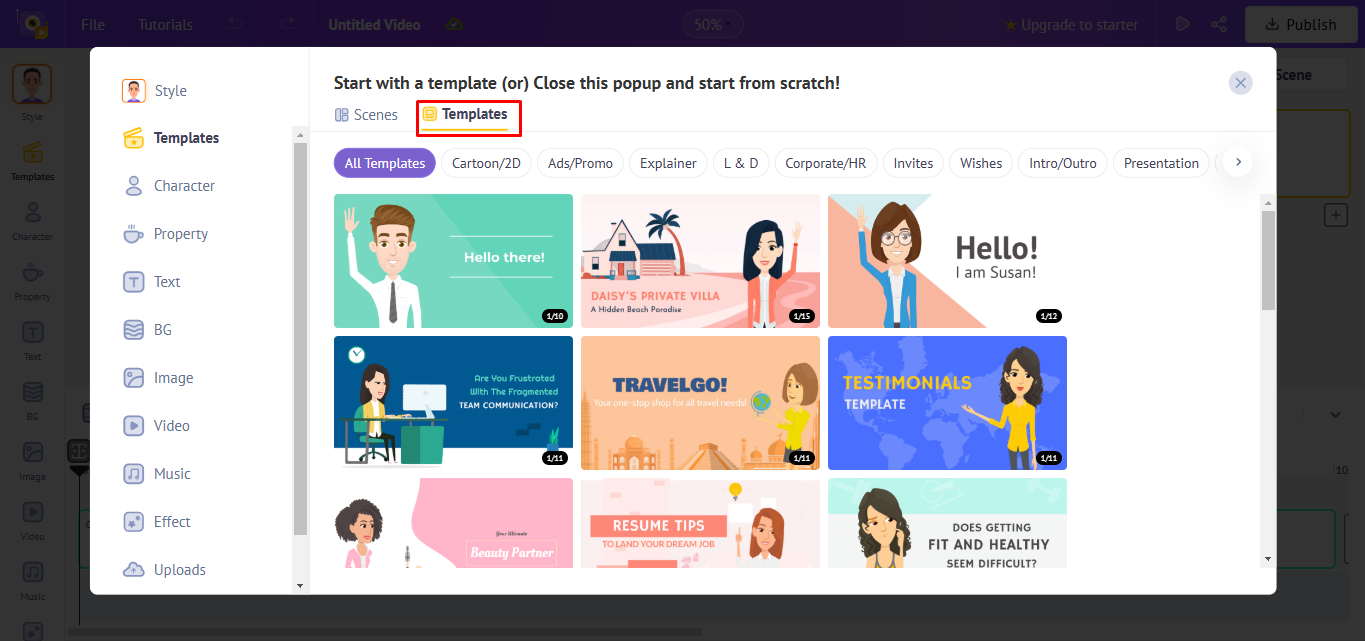This screenshot has width=1365, height=641.
Task: Choose the Hello there! template
Action: click(x=453, y=261)
